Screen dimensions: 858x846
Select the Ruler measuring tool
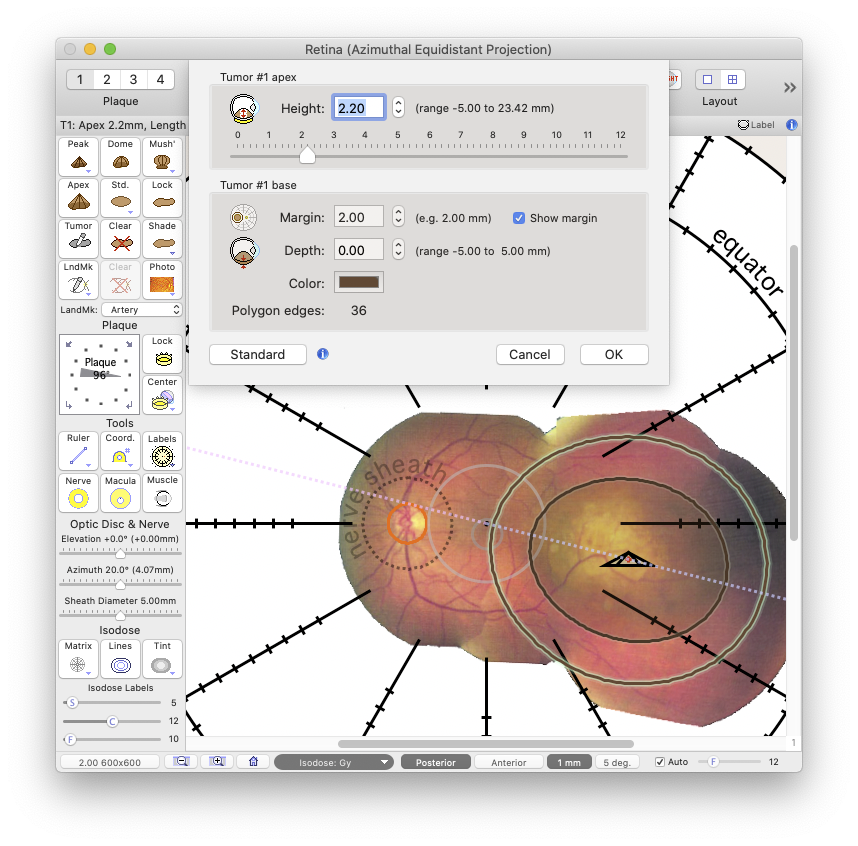pos(78,452)
